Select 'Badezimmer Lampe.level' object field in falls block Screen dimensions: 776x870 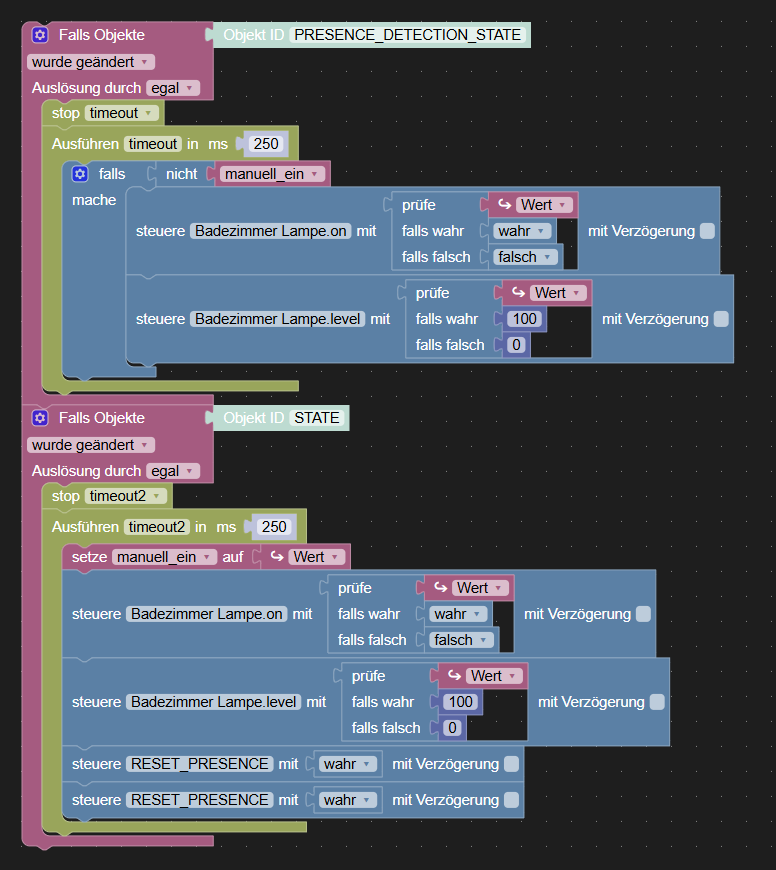coord(278,319)
